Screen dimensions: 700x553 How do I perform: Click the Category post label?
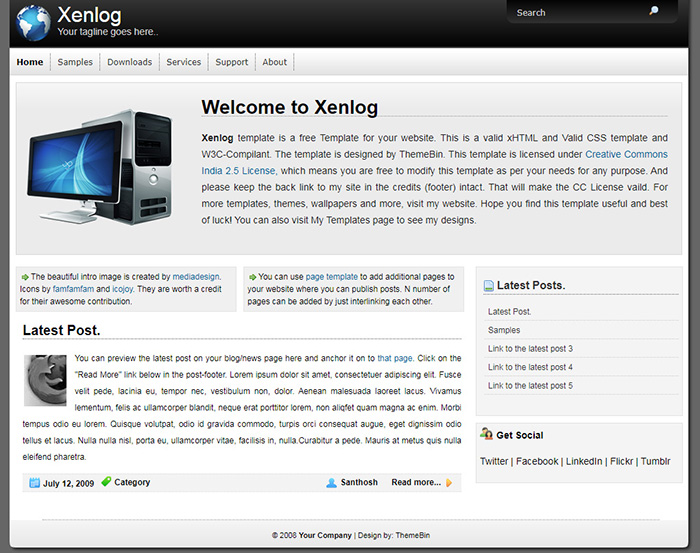[x=132, y=482]
